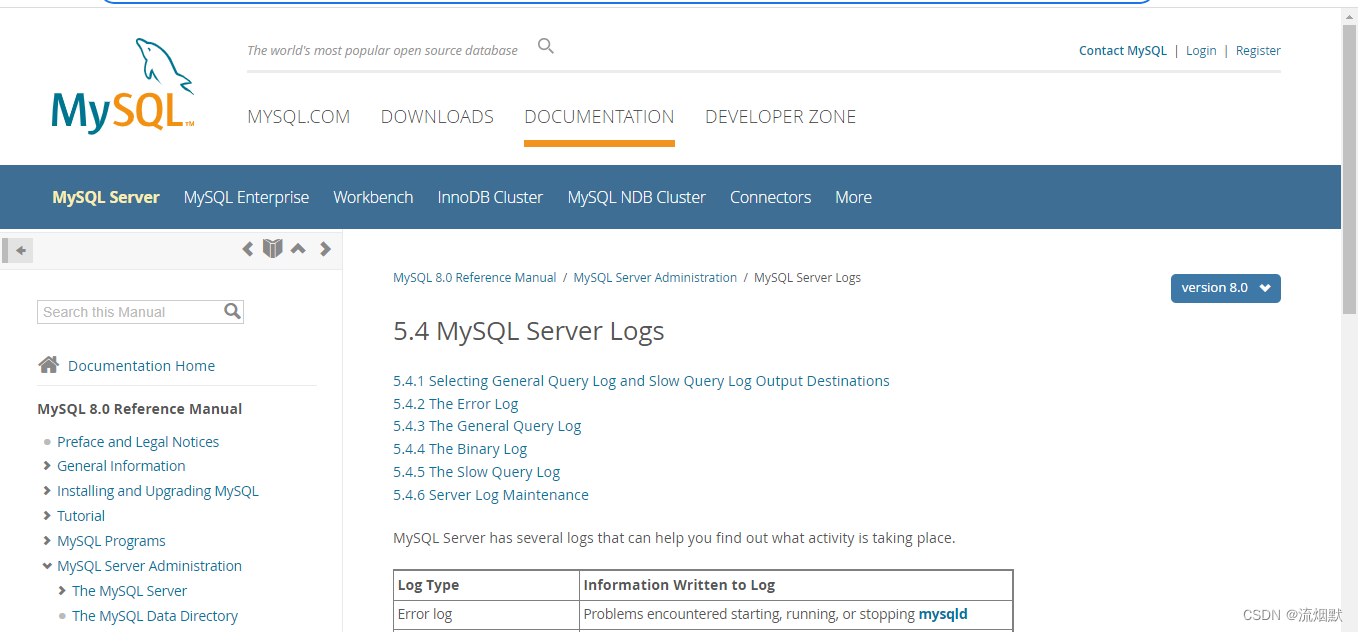
Task: Click 'Log Type' table header
Action: tap(487, 585)
